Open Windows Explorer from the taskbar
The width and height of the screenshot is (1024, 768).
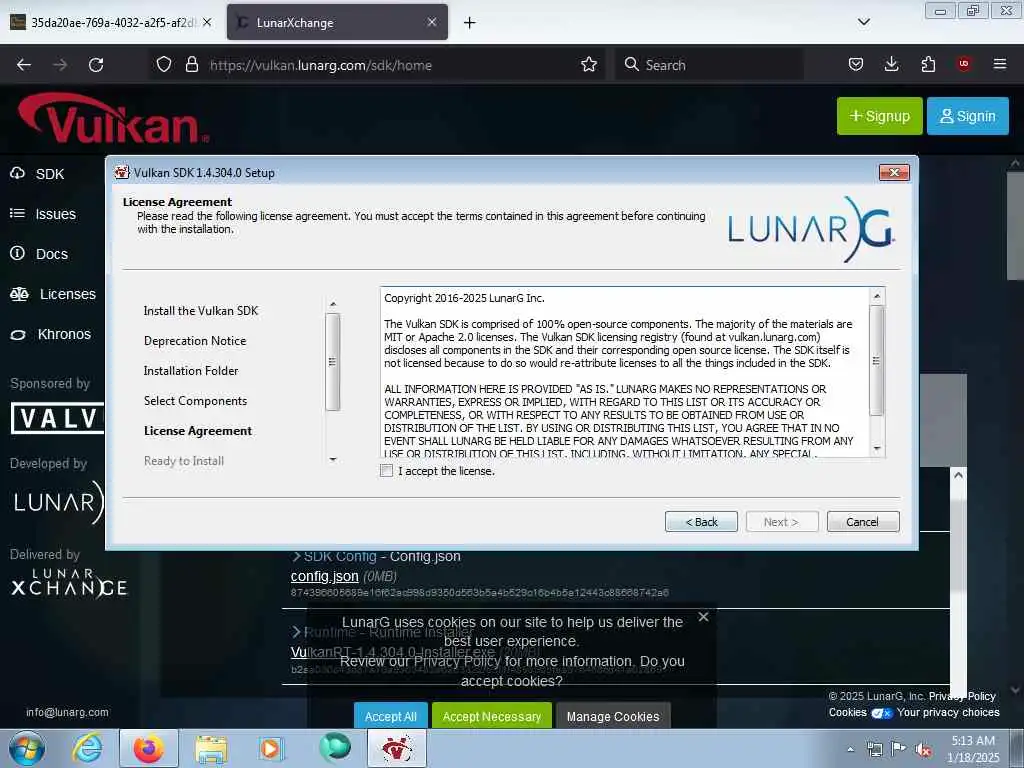(211, 748)
